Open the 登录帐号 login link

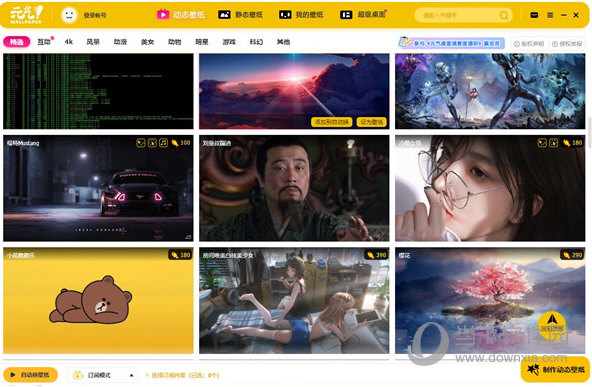(x=95, y=15)
